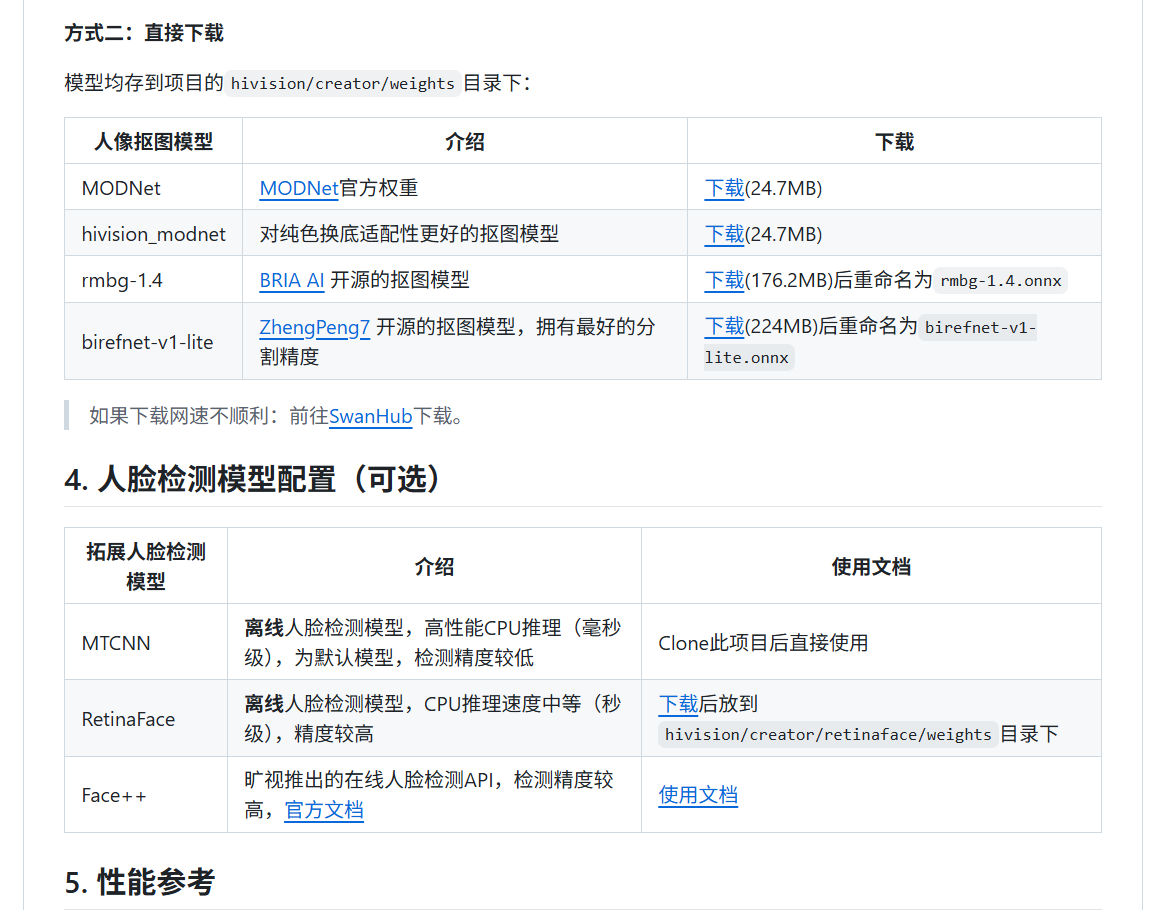Open the MODNet official weights link
This screenshot has width=1165, height=910.
click(298, 188)
